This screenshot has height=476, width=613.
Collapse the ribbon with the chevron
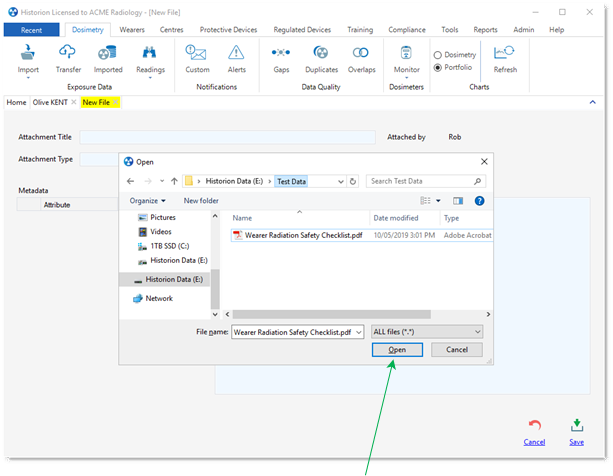(x=592, y=102)
